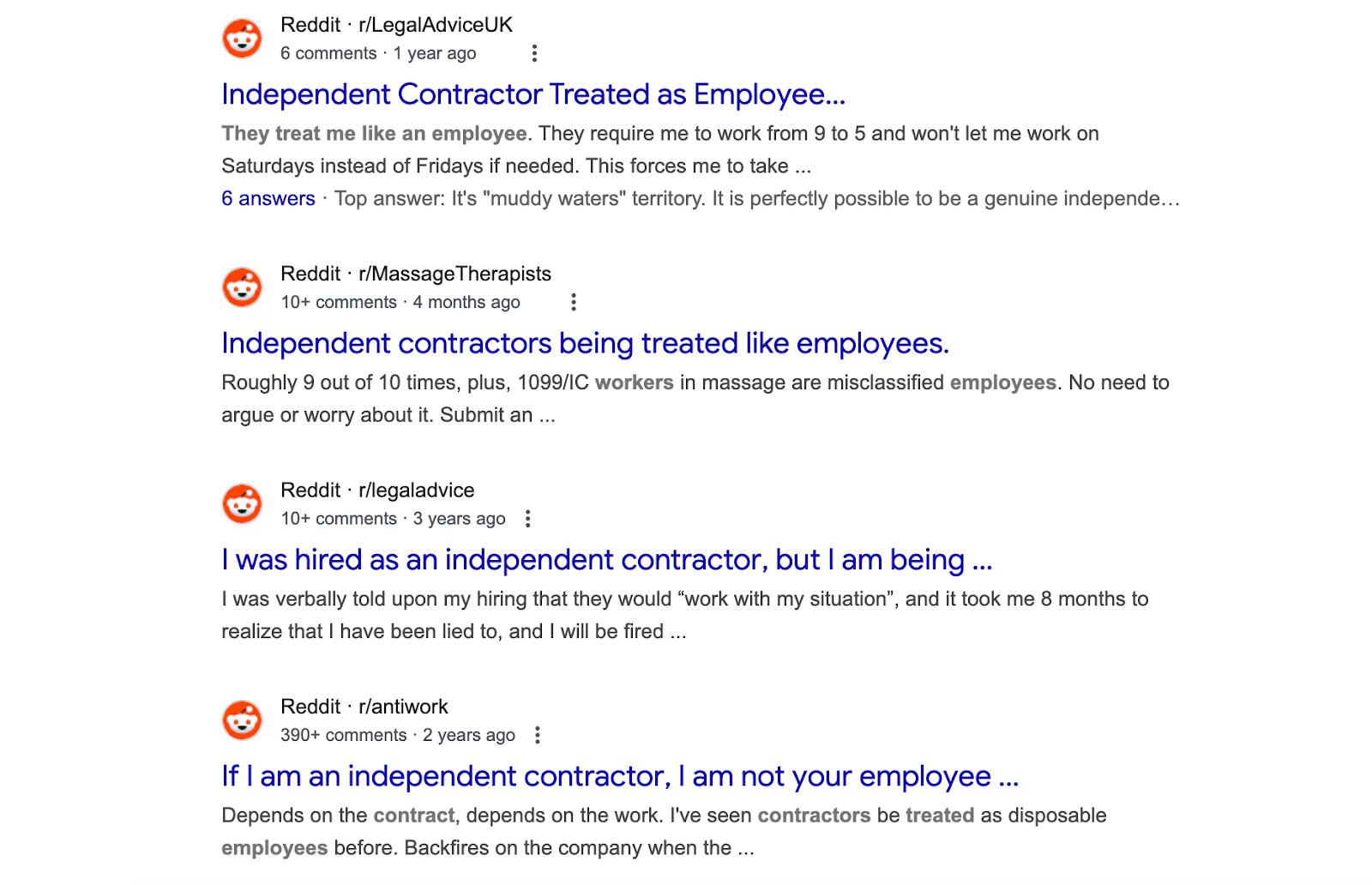Click the '6 comments · 1 year ago' metadata text
This screenshot has width=1372, height=885.
click(x=378, y=53)
